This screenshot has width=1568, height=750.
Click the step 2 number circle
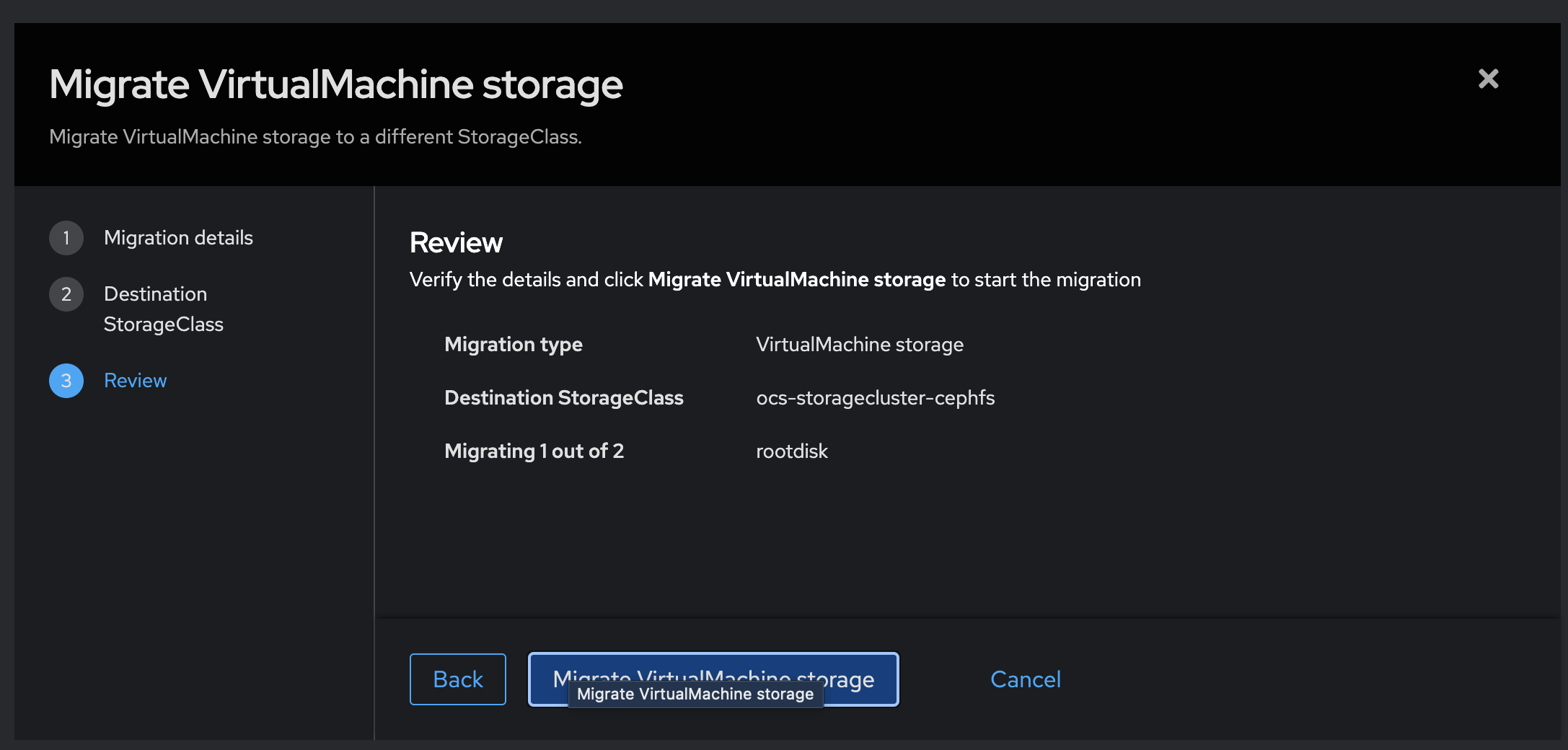tap(66, 294)
